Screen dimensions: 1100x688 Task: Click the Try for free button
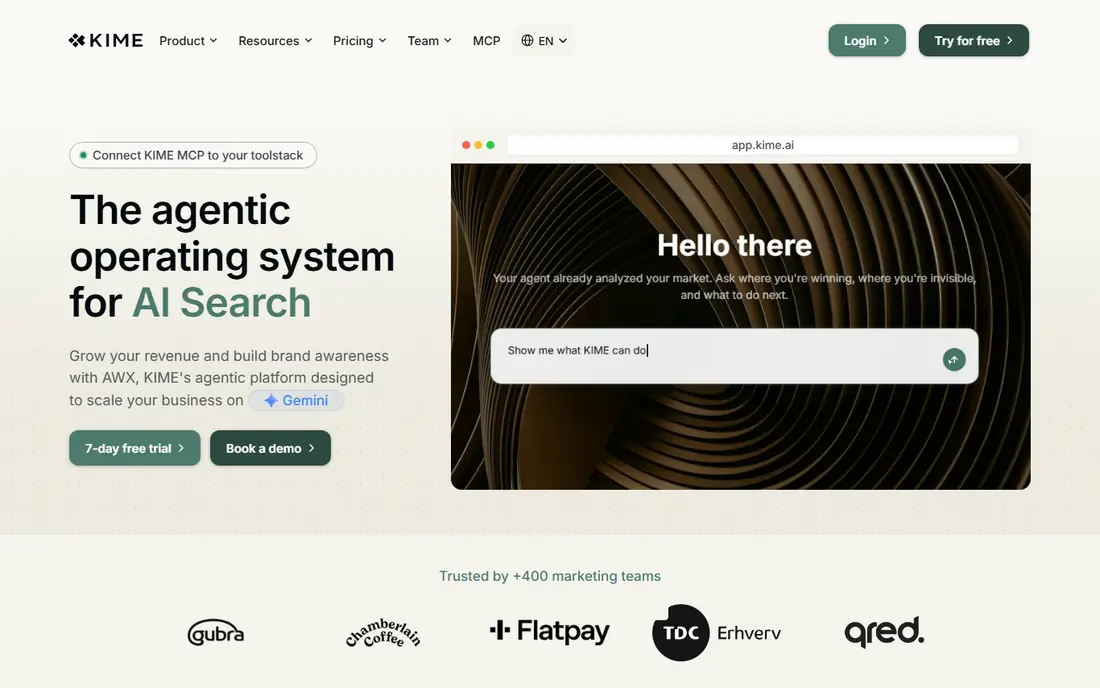(973, 41)
